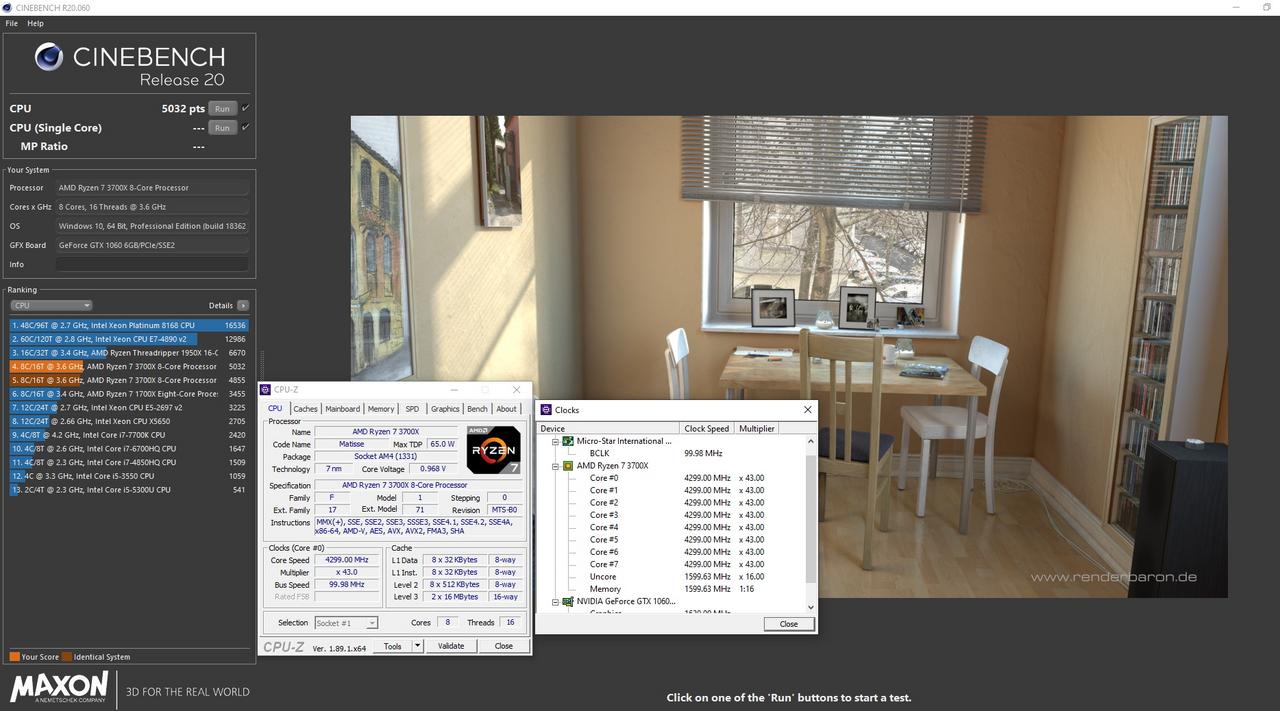Click the Clocks window title icon
The image size is (1280, 711).
[546, 410]
